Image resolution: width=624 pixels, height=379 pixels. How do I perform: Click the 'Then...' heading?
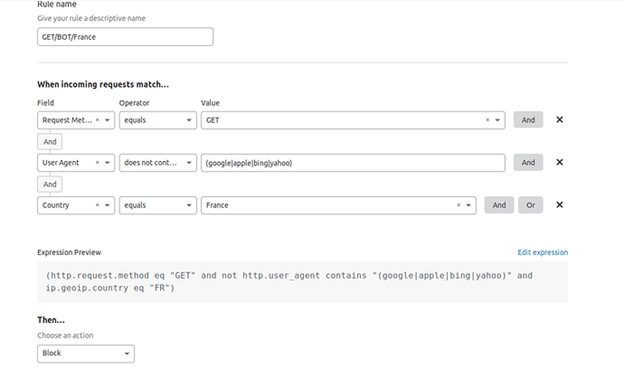pos(51,320)
